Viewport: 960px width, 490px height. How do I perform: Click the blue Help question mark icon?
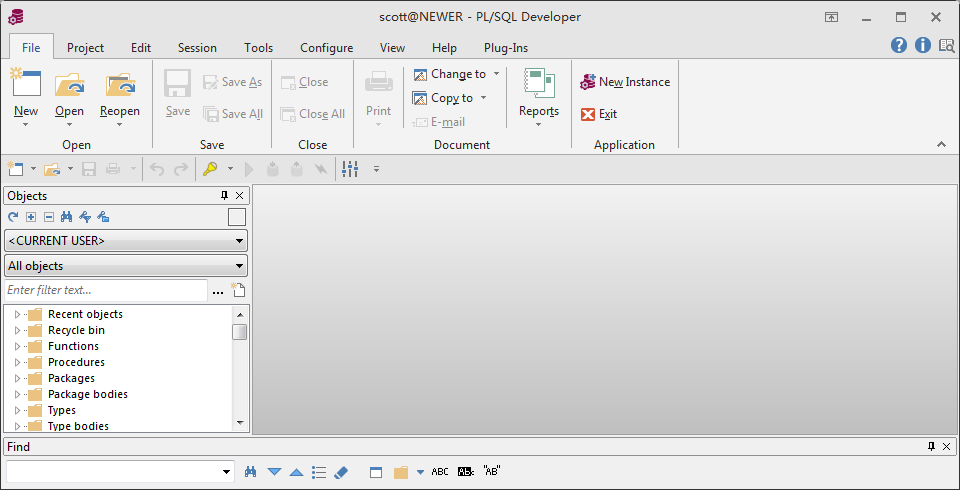[899, 45]
